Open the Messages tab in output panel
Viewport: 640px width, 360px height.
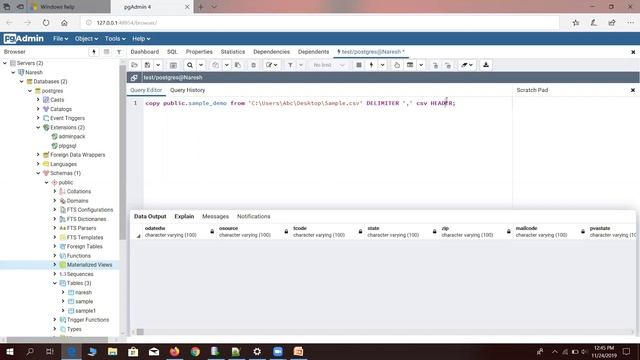click(x=216, y=216)
